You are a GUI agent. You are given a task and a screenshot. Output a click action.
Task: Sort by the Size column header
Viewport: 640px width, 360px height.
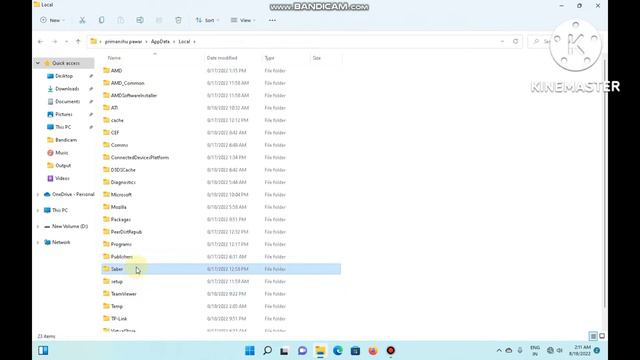[317, 58]
